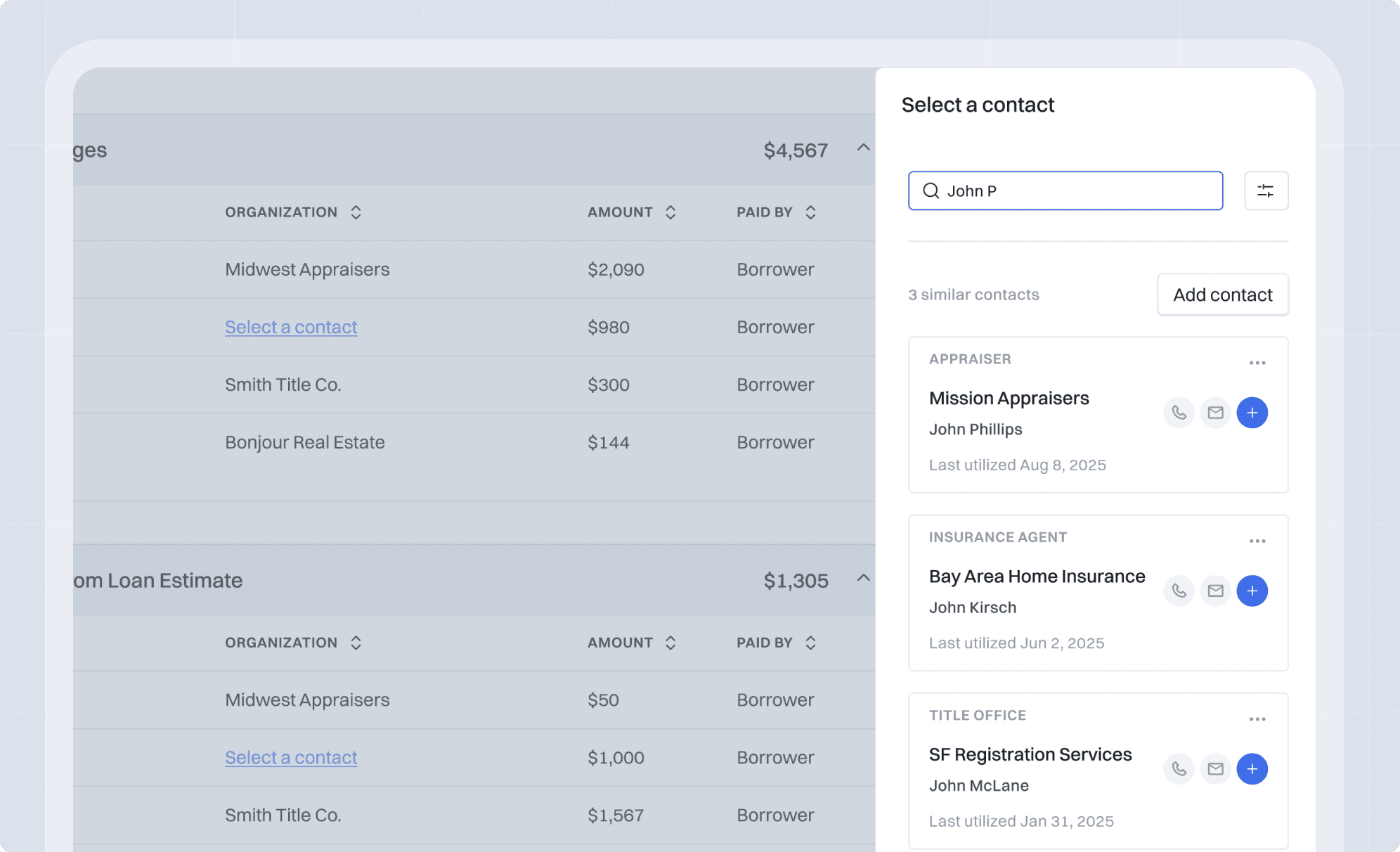The width and height of the screenshot is (1400, 852).
Task: Call John Phillips via the phone icon
Action: [1179, 413]
